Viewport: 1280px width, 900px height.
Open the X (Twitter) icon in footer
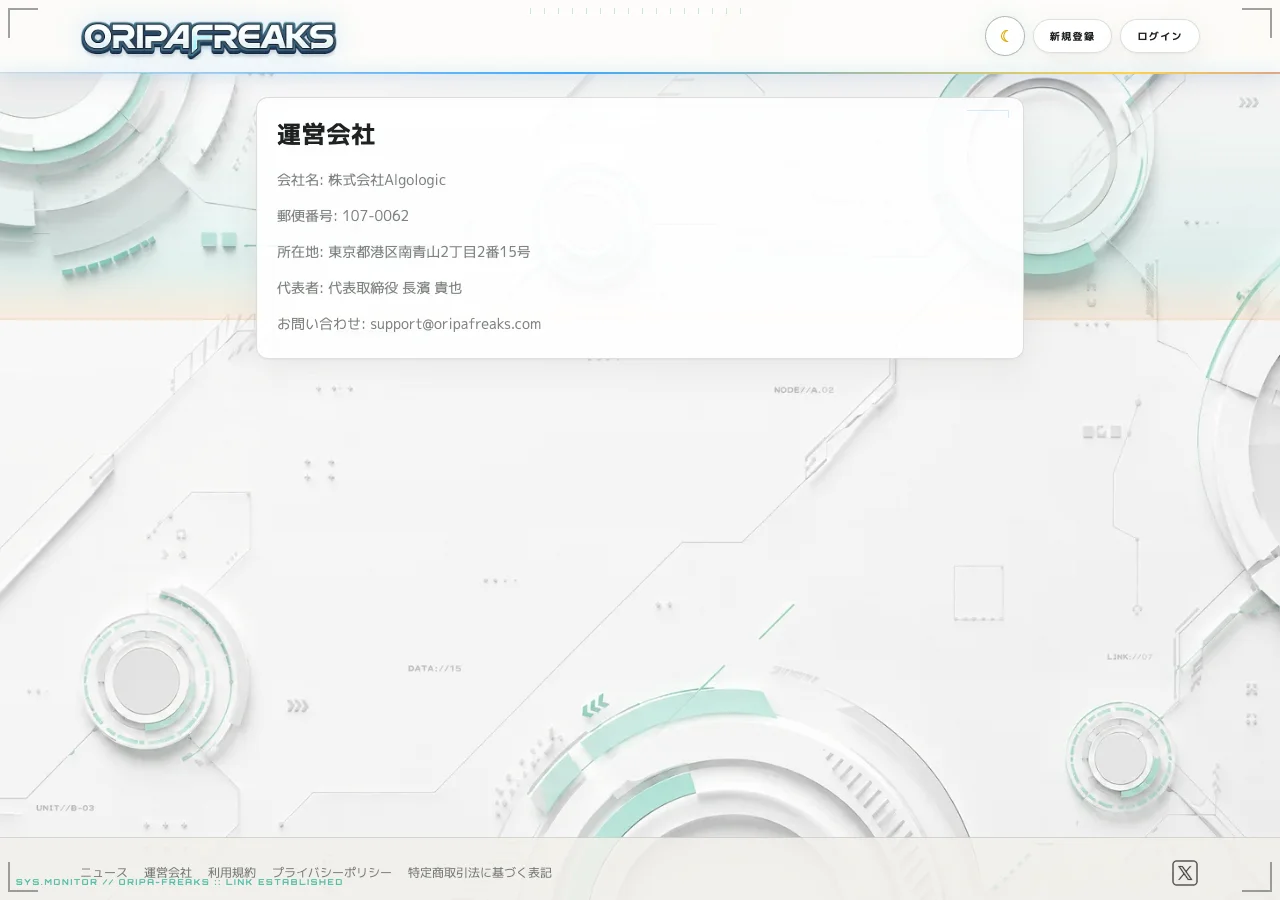coord(1185,873)
